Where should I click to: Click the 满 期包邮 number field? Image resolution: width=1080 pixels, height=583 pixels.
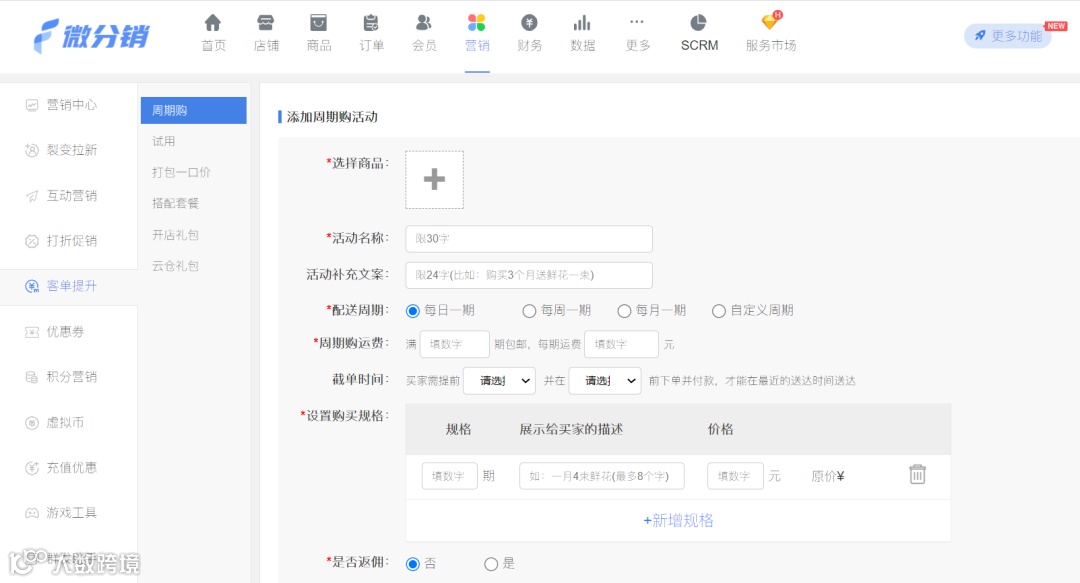point(455,344)
